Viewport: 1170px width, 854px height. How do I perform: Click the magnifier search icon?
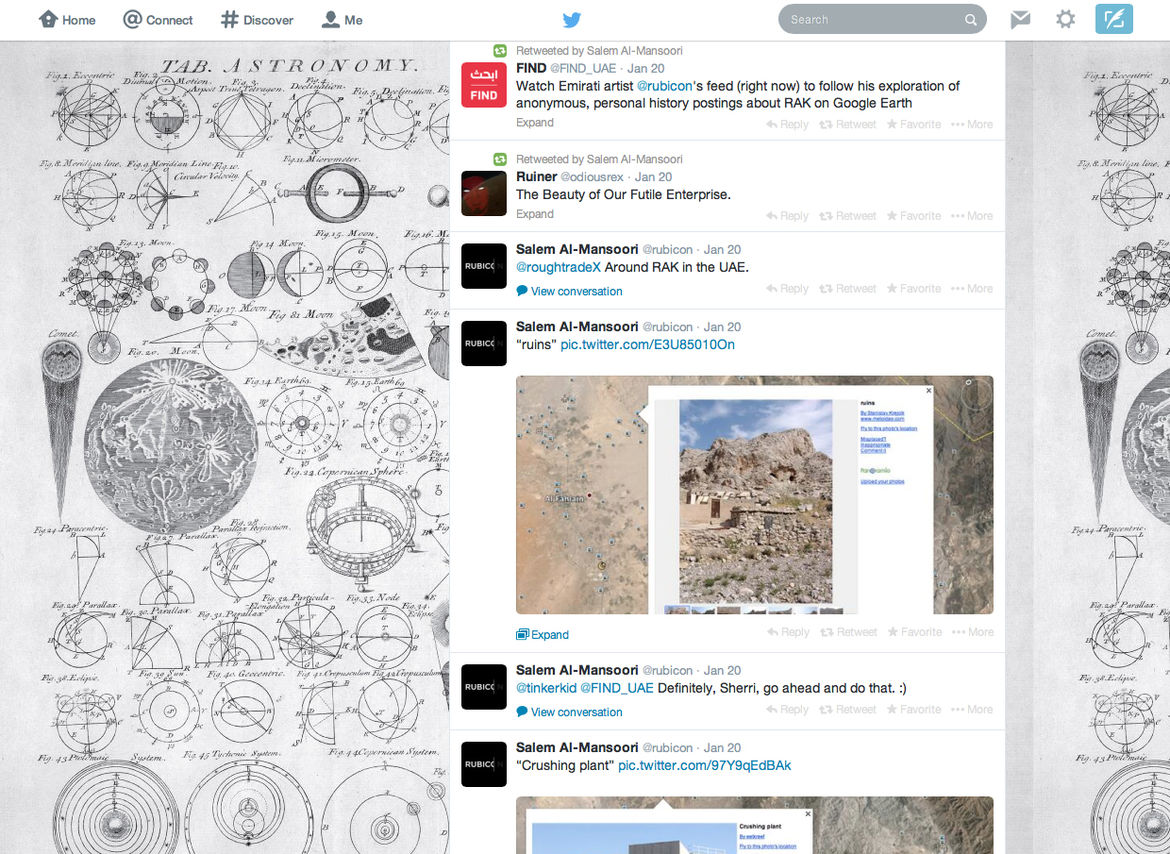tap(970, 20)
